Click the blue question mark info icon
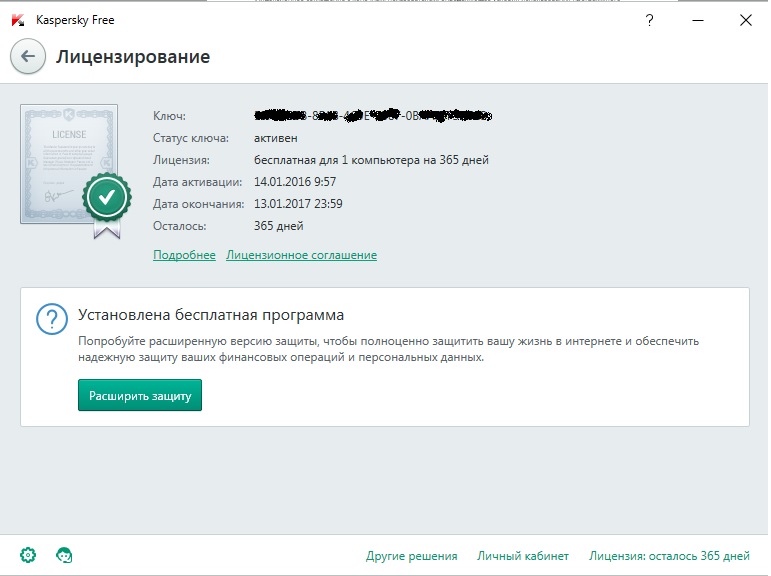Image resolution: width=771 pixels, height=576 pixels. coord(52,319)
